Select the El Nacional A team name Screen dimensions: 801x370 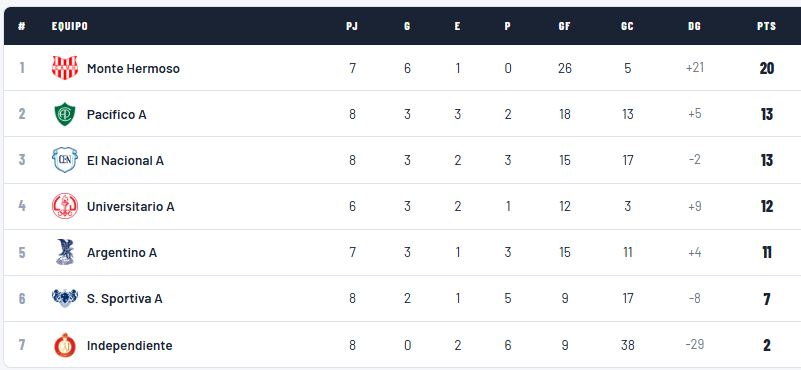(125, 160)
